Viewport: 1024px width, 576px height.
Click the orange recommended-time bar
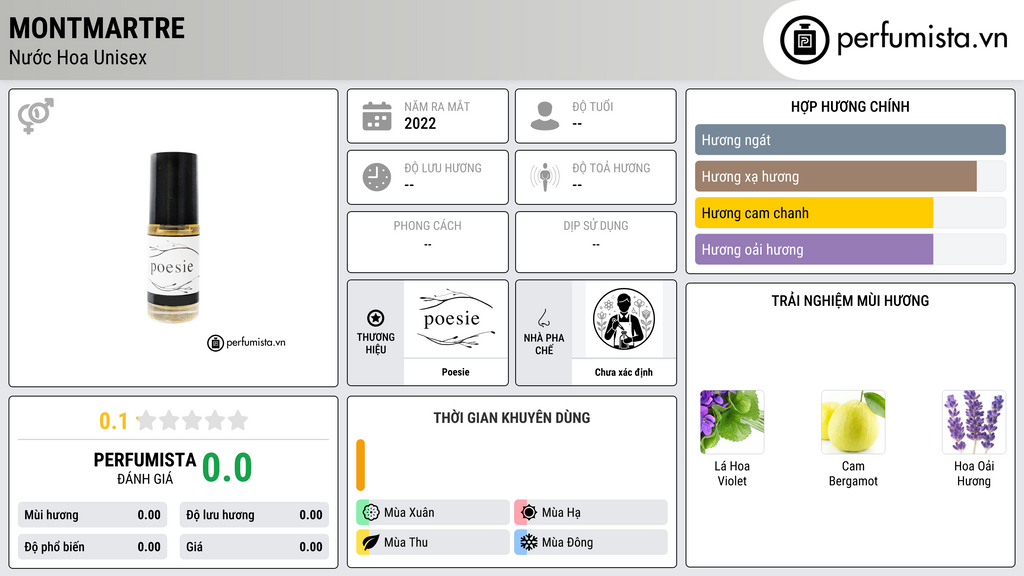coord(360,465)
